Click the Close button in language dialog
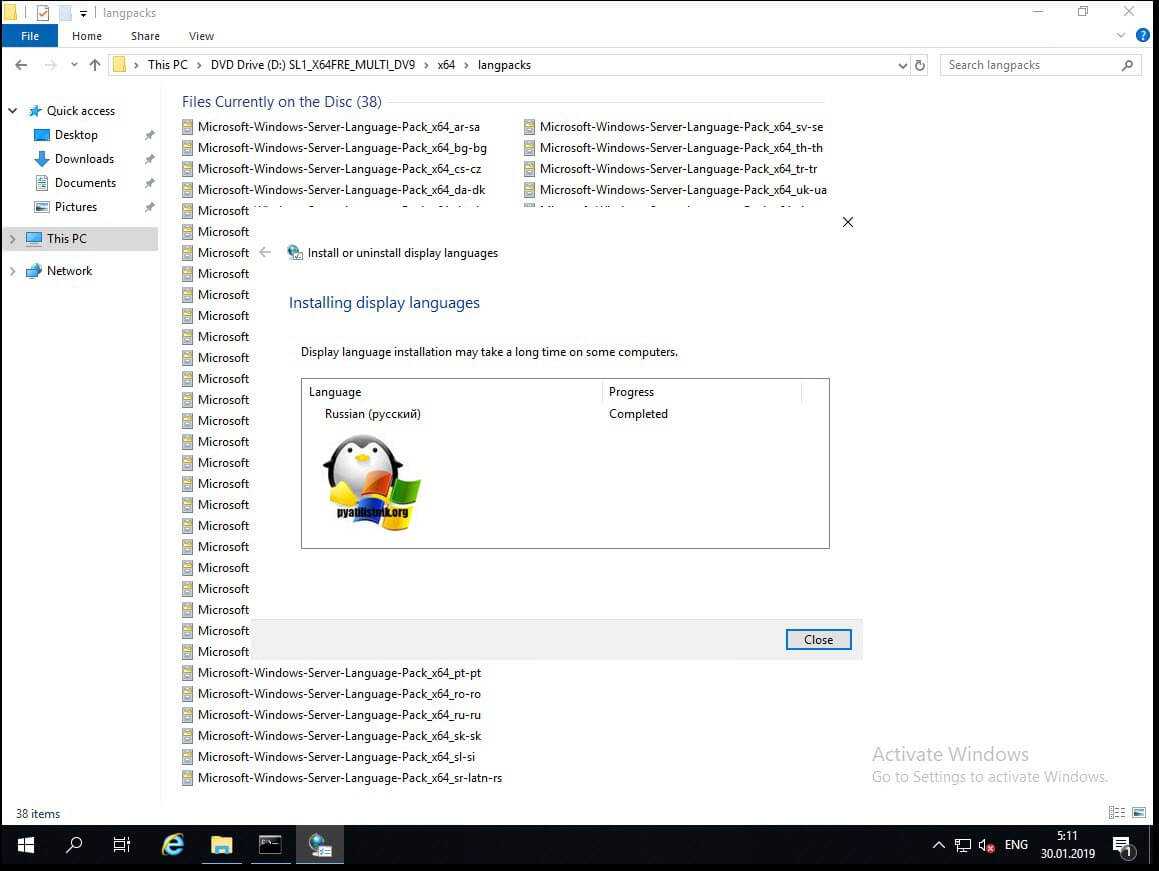This screenshot has height=871, width=1159. click(x=818, y=640)
